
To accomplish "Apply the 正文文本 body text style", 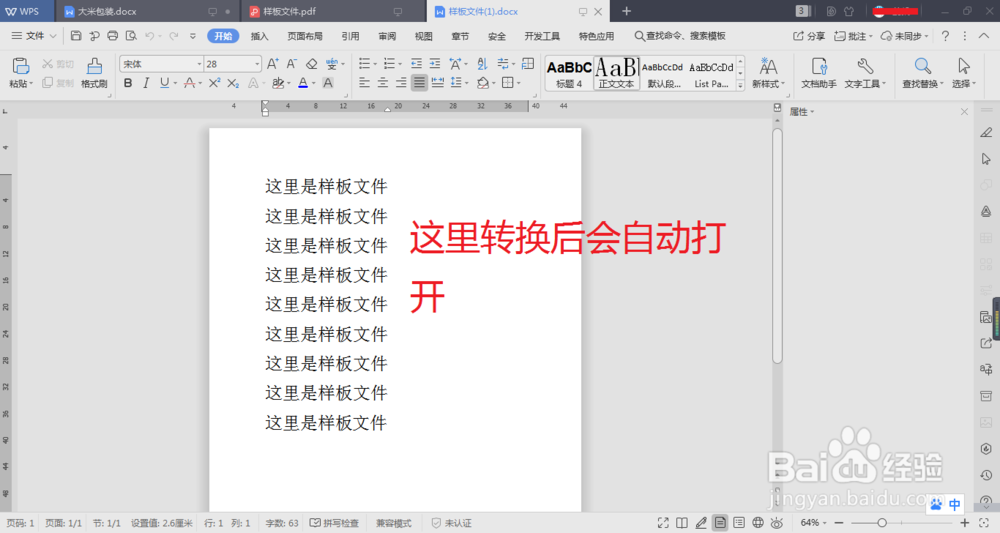I will tap(616, 73).
